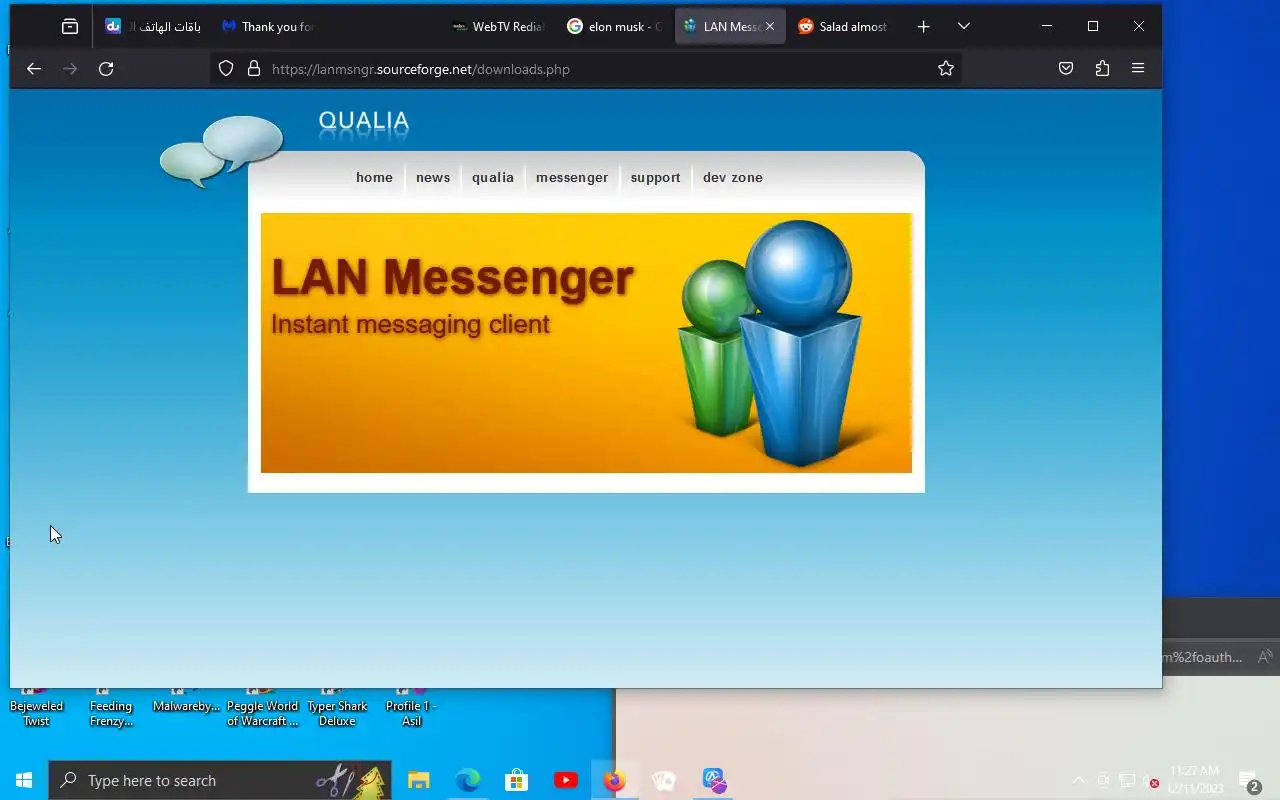
Task: Click the Instant messaging client subtitle
Action: pyautogui.click(x=410, y=325)
